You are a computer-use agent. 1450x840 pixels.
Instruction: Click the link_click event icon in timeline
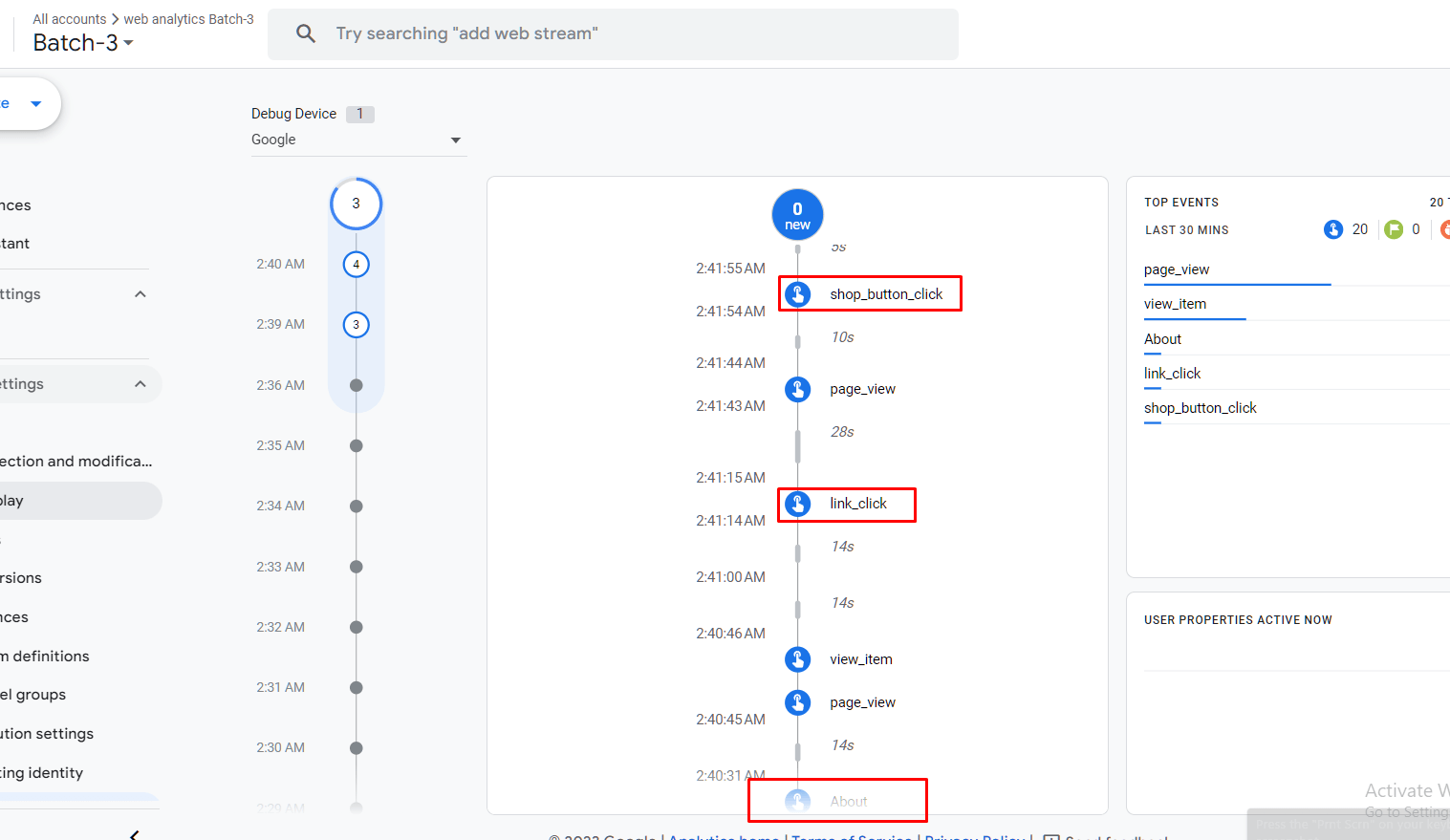point(797,504)
